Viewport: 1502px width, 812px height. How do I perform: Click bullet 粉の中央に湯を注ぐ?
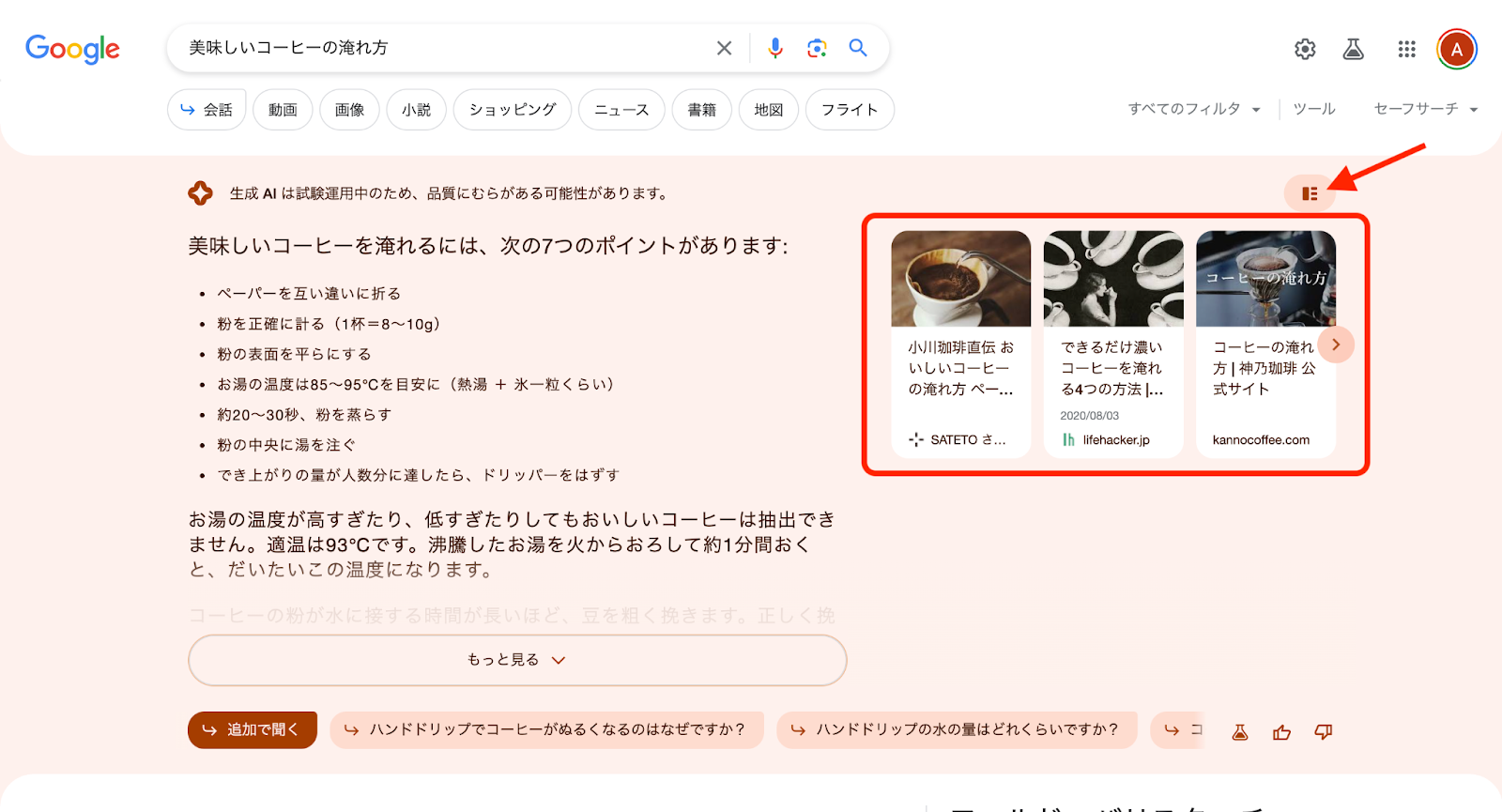pyautogui.click(x=286, y=445)
